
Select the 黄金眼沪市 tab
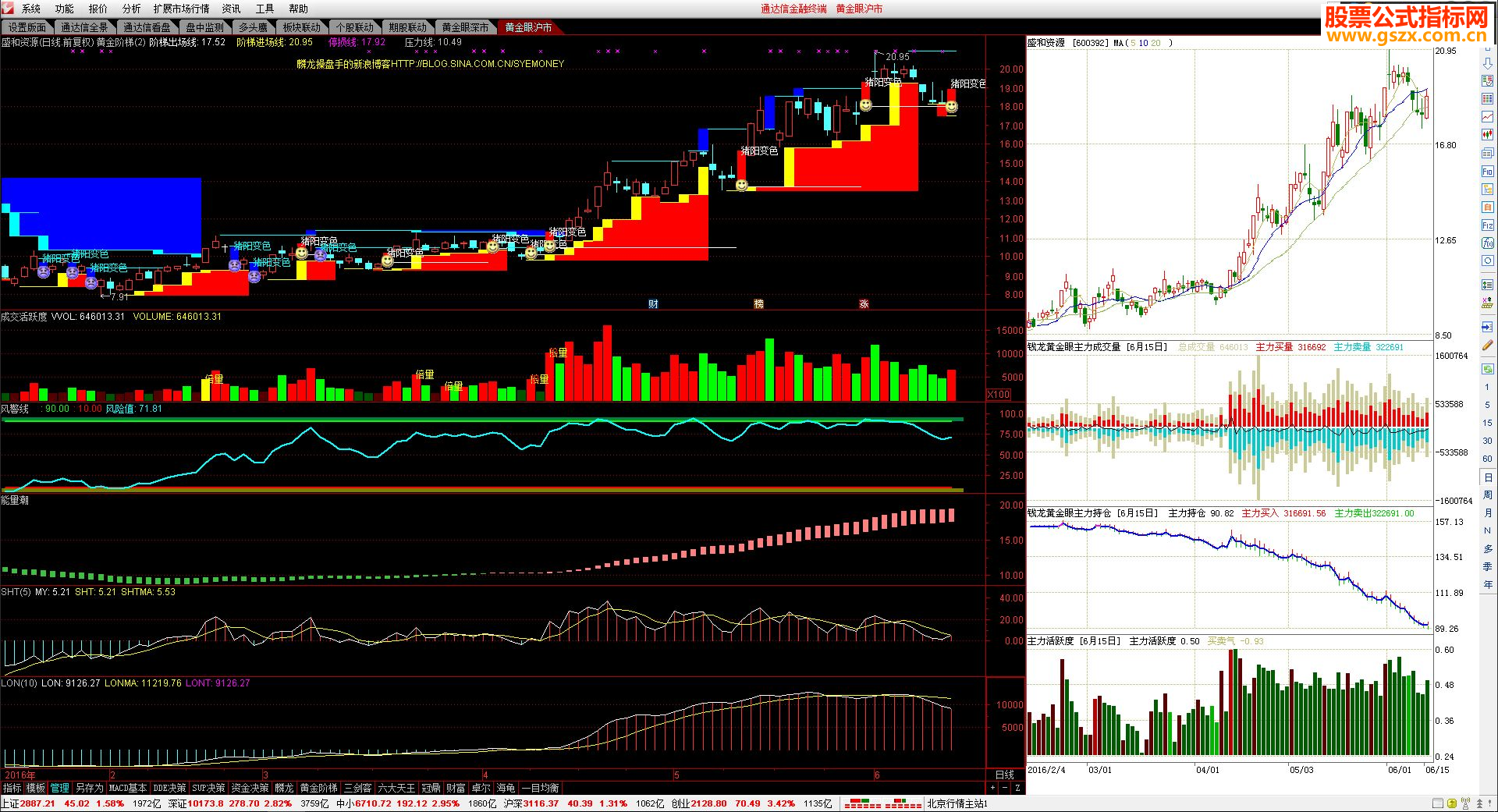point(528,27)
